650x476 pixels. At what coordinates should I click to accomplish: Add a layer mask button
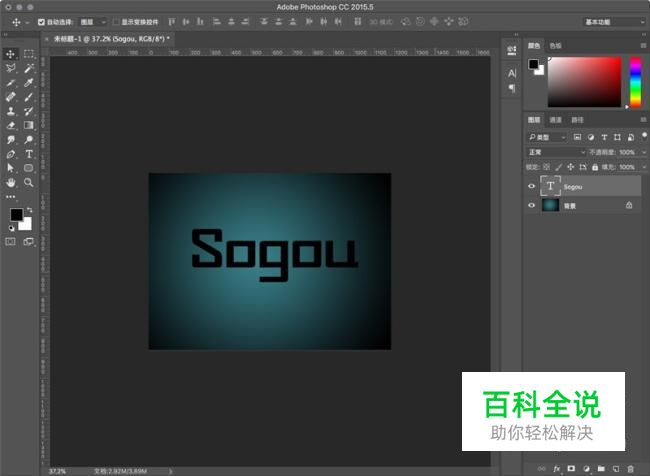pyautogui.click(x=571, y=469)
